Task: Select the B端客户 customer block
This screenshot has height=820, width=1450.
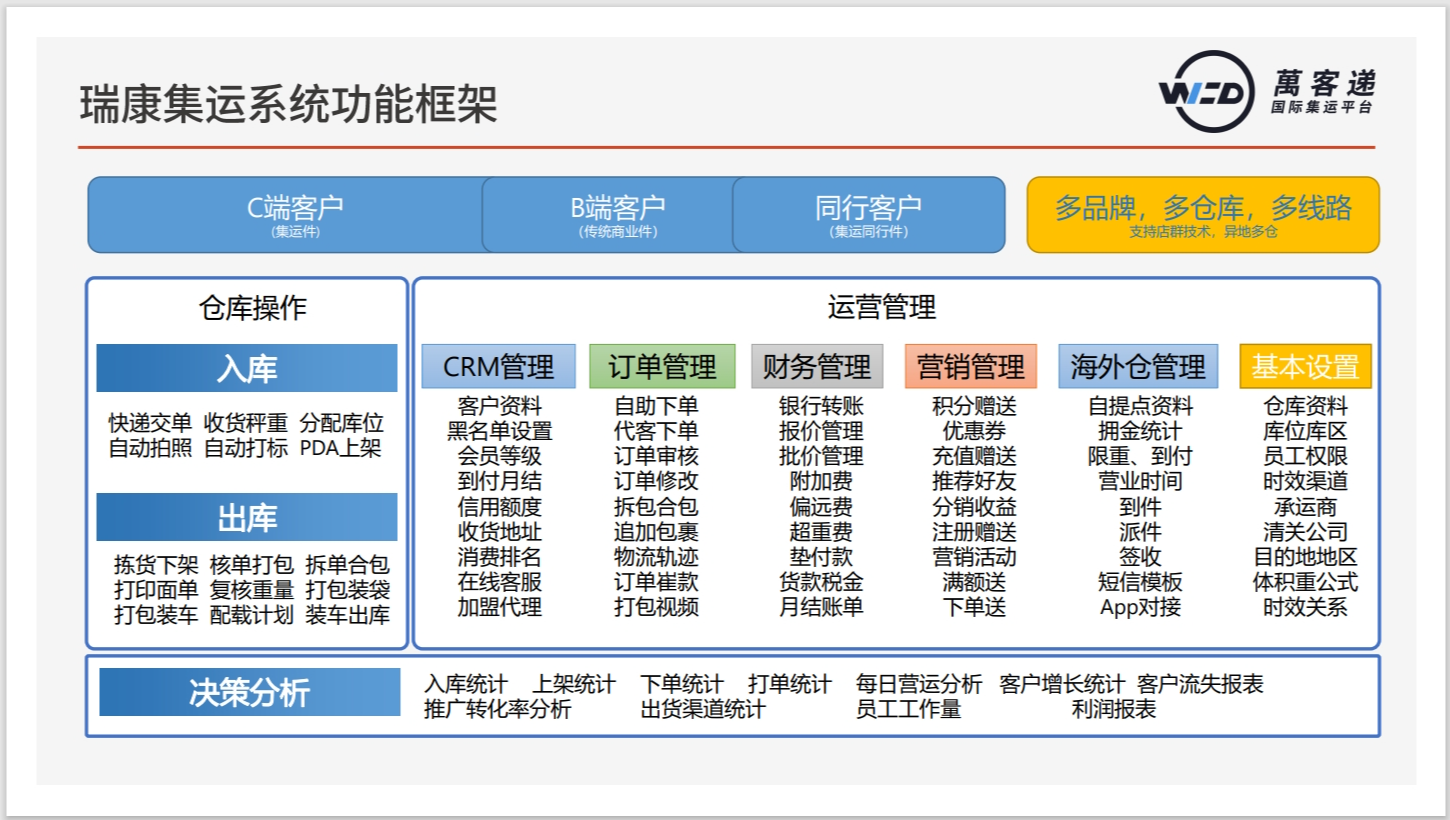Action: pyautogui.click(x=617, y=215)
